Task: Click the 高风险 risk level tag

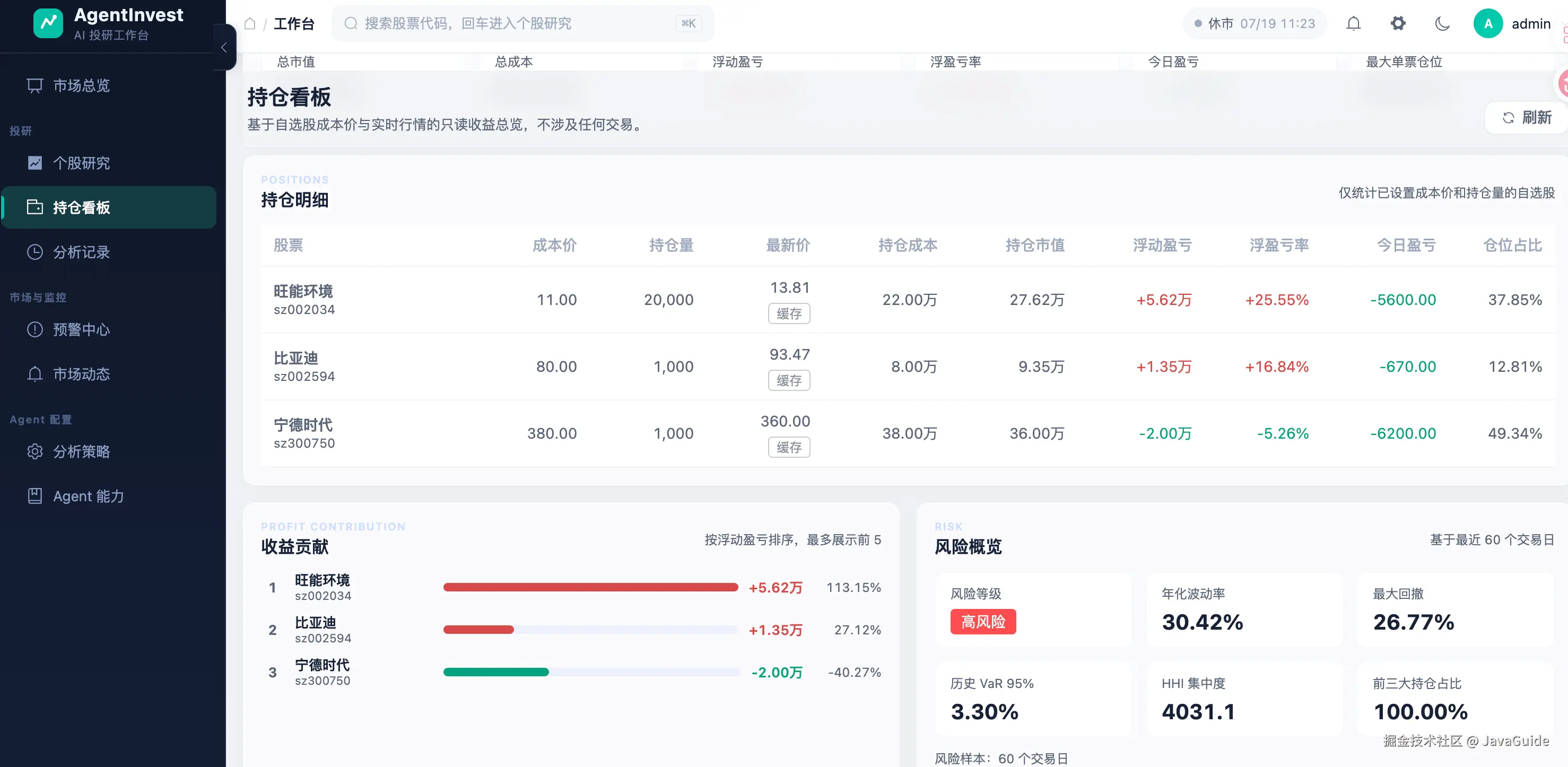Action: pos(983,622)
